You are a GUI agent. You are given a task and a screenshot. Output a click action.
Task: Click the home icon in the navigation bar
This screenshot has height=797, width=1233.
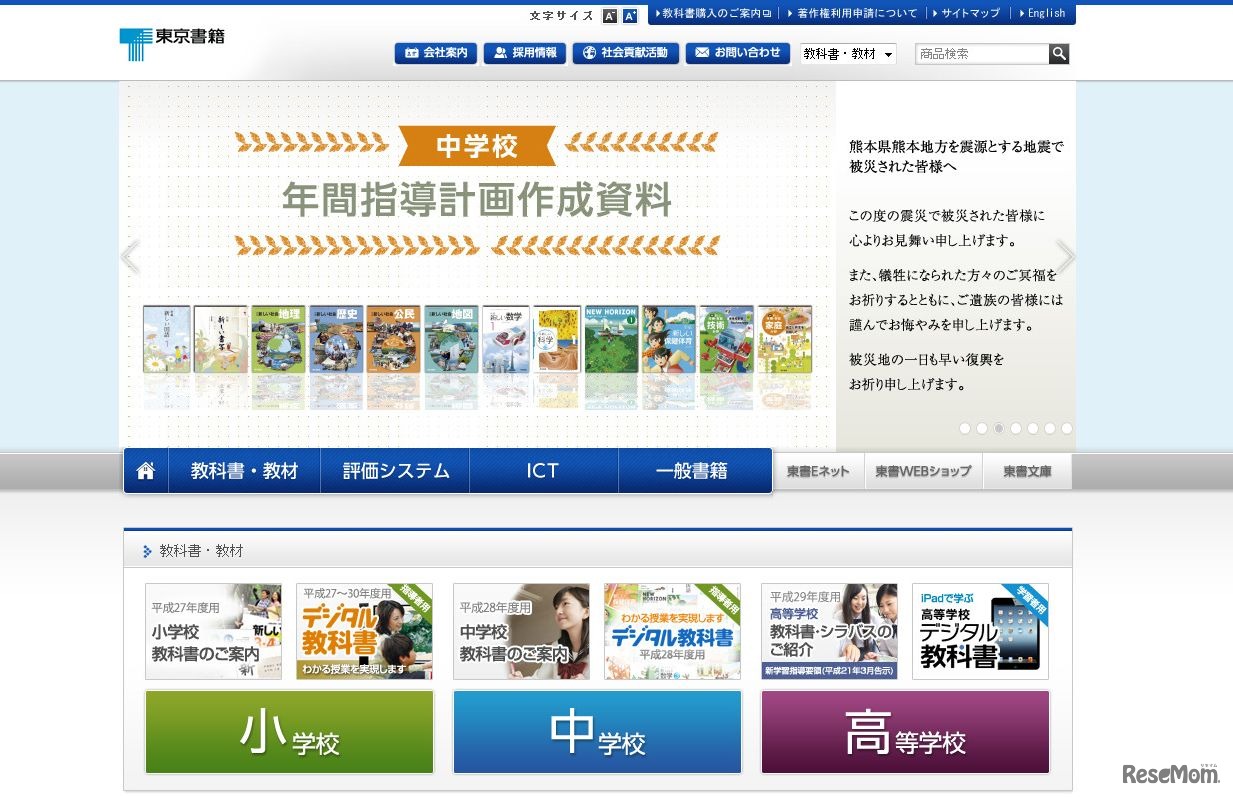click(x=146, y=470)
